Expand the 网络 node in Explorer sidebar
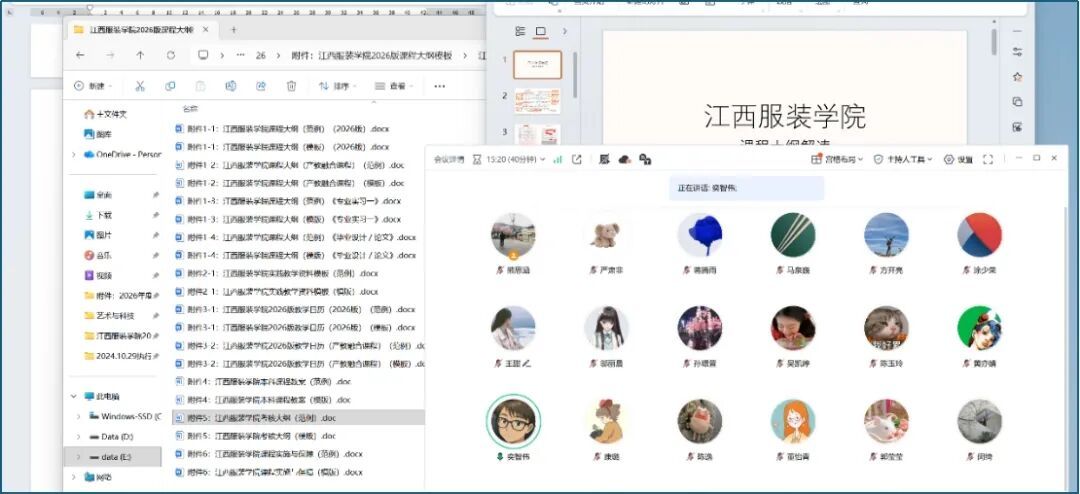The image size is (1080, 494). 74,476
